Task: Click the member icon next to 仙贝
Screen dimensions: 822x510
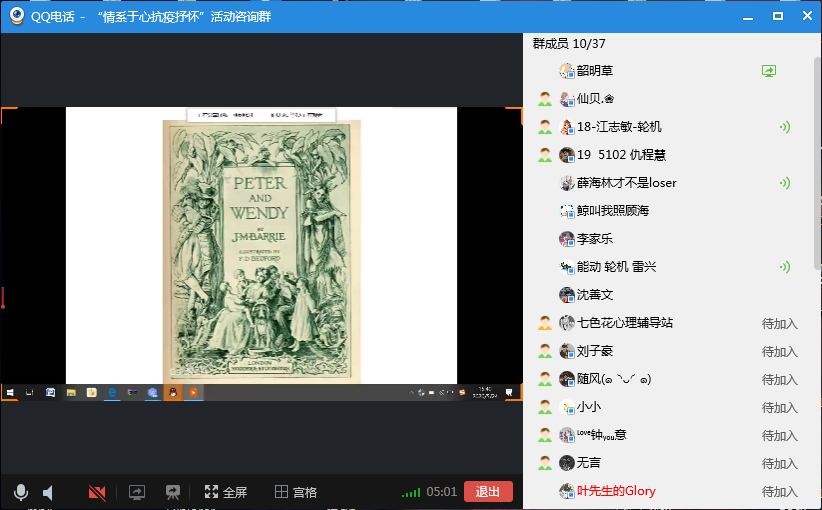Action: (545, 99)
